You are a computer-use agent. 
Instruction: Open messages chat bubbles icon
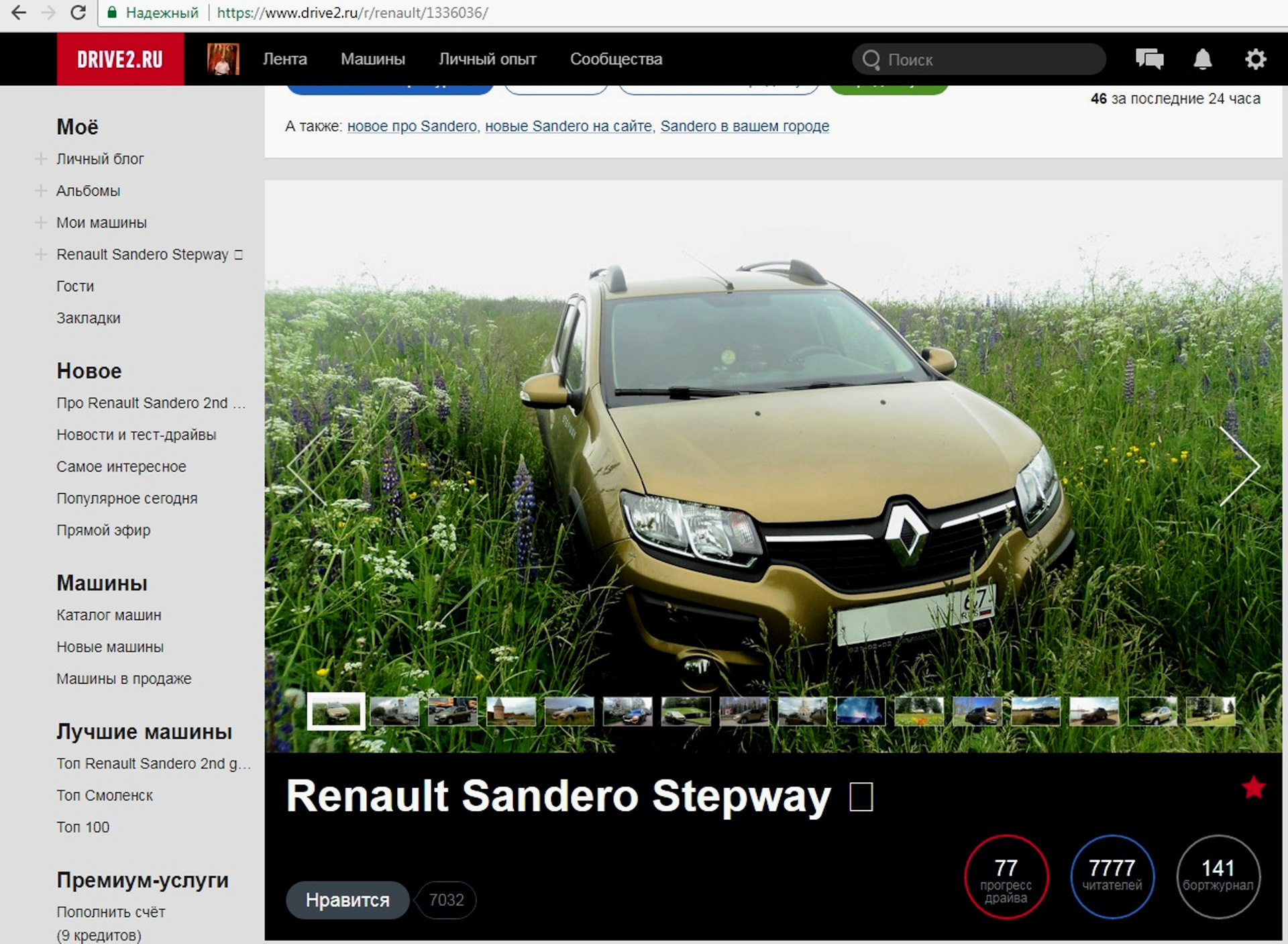click(x=1149, y=59)
